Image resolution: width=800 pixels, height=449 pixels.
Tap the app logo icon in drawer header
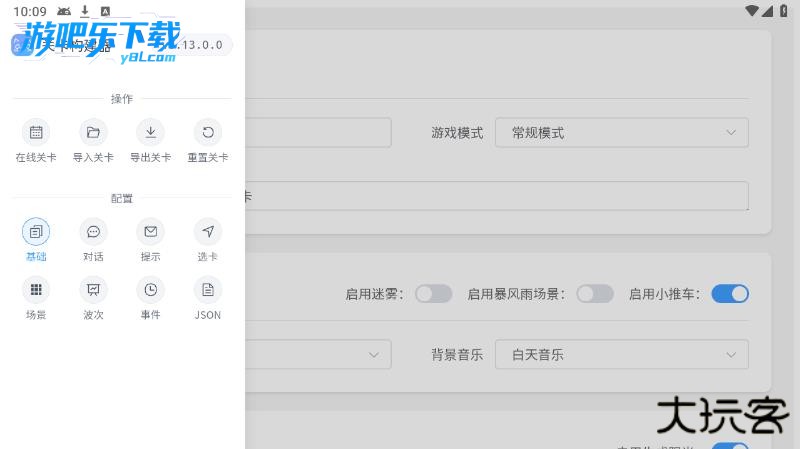(21, 45)
